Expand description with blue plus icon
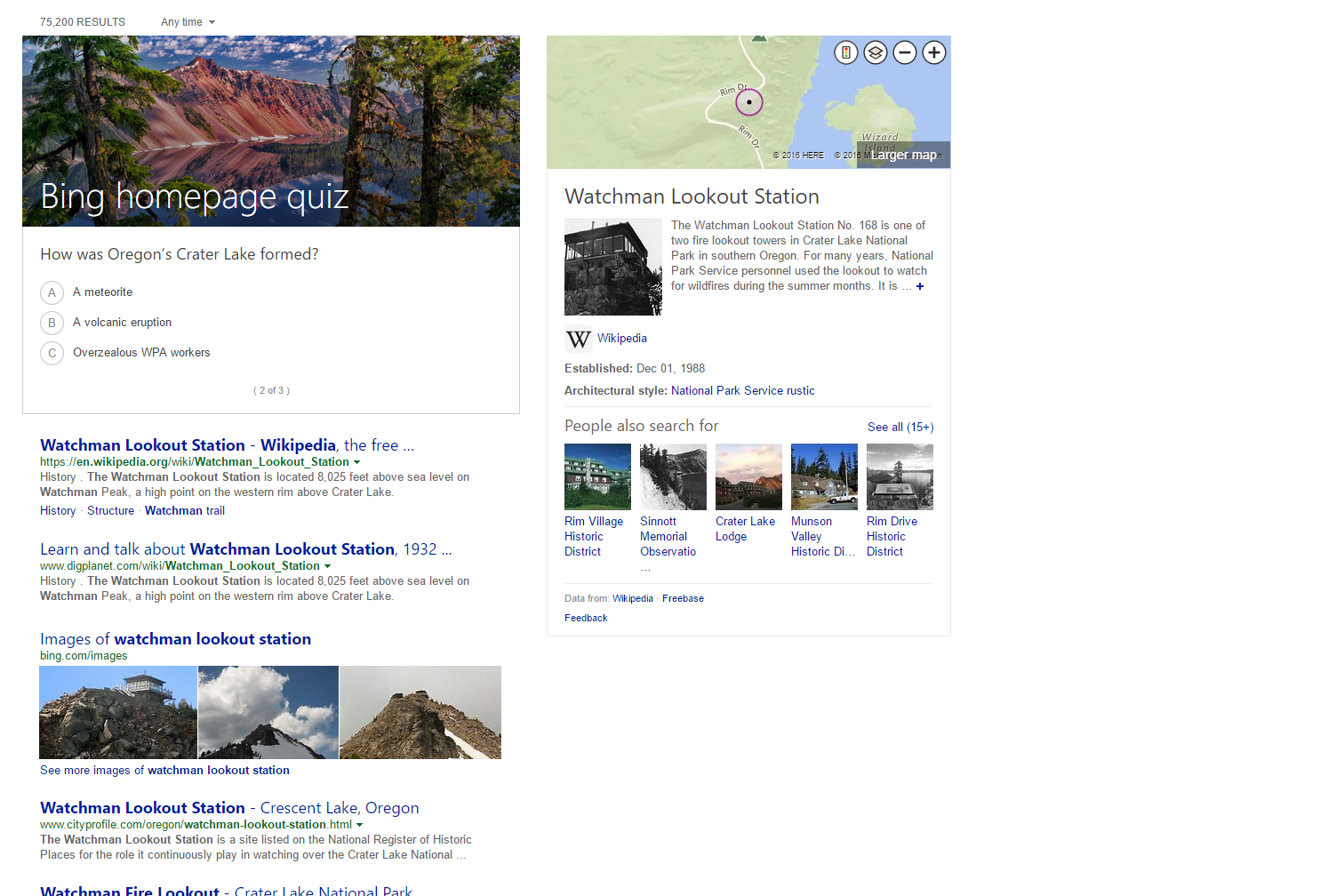The height and width of the screenshot is (896, 1344). (x=920, y=286)
